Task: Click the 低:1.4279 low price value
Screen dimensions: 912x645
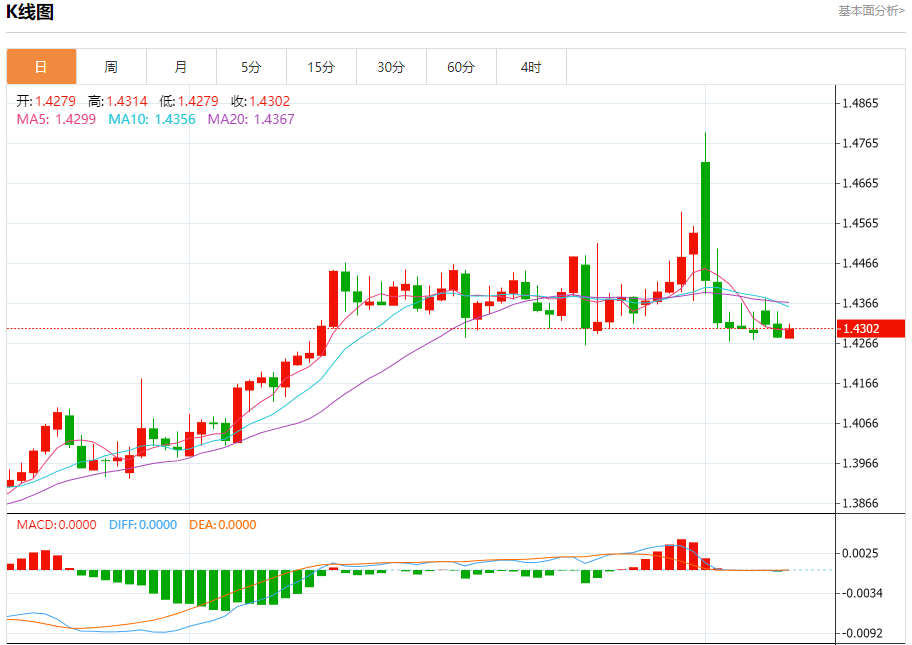Action: coord(189,101)
